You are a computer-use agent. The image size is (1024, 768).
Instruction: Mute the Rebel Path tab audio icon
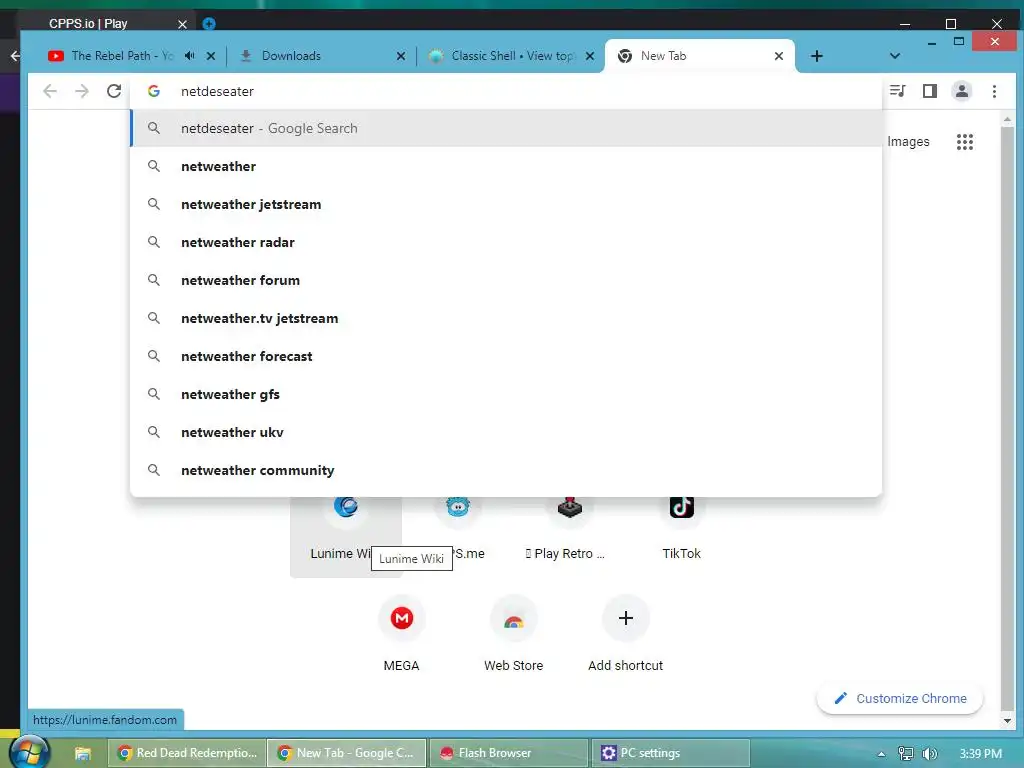[x=189, y=56]
